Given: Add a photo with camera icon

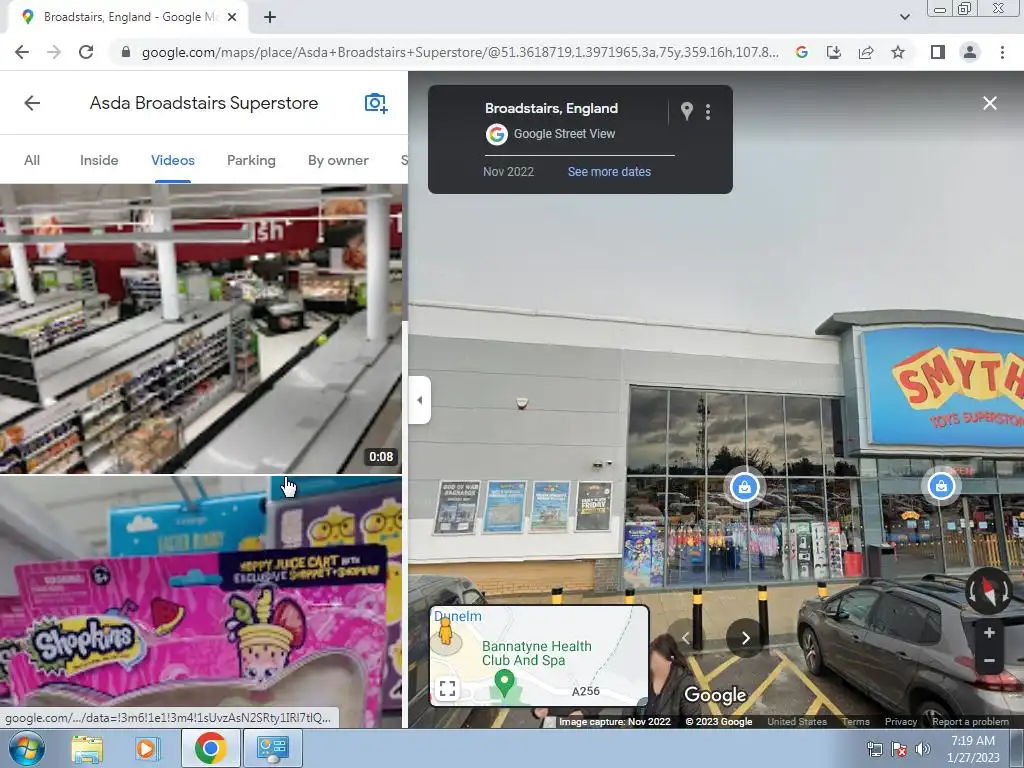Looking at the screenshot, I should click(x=376, y=103).
